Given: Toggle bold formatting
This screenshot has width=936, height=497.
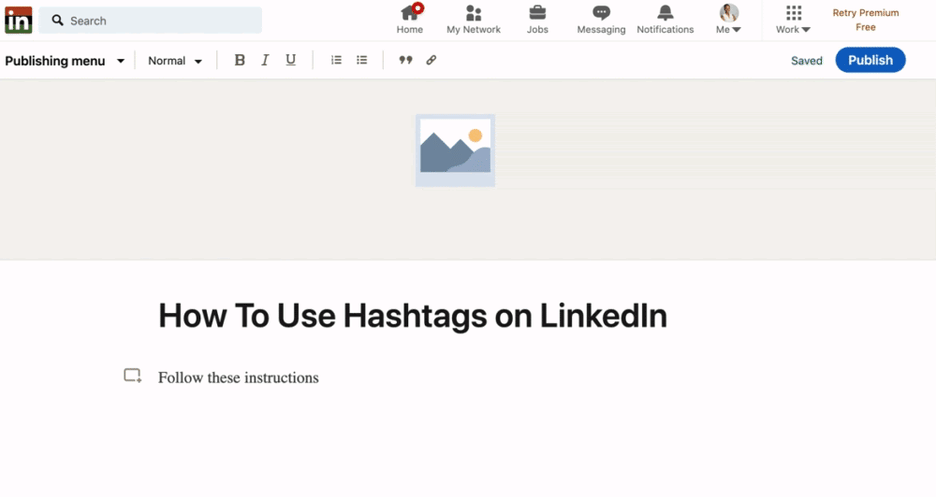Looking at the screenshot, I should point(239,60).
